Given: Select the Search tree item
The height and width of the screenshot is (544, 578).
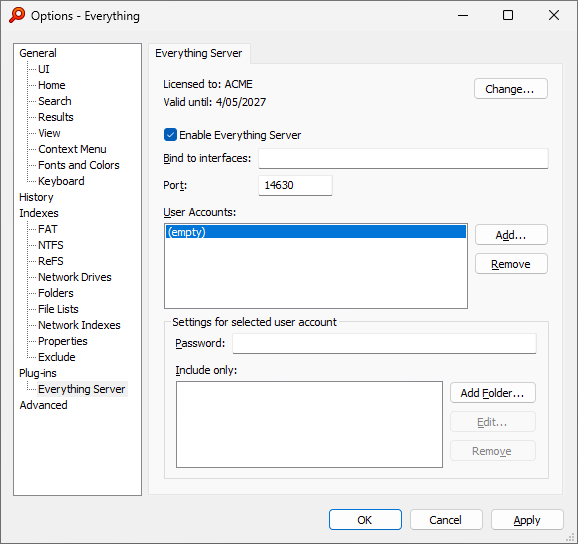Looking at the screenshot, I should click(55, 101).
